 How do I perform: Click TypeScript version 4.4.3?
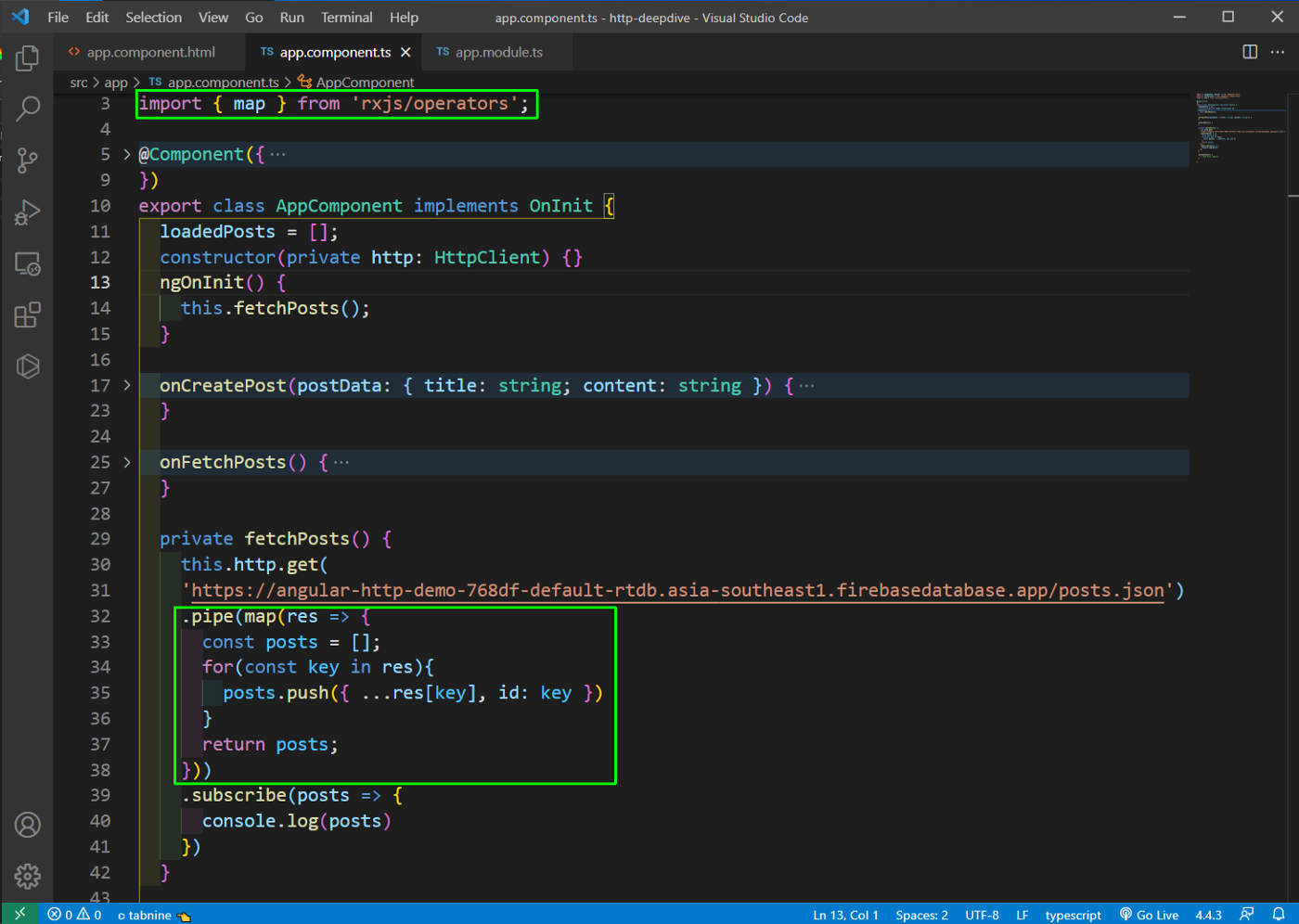tap(1208, 915)
